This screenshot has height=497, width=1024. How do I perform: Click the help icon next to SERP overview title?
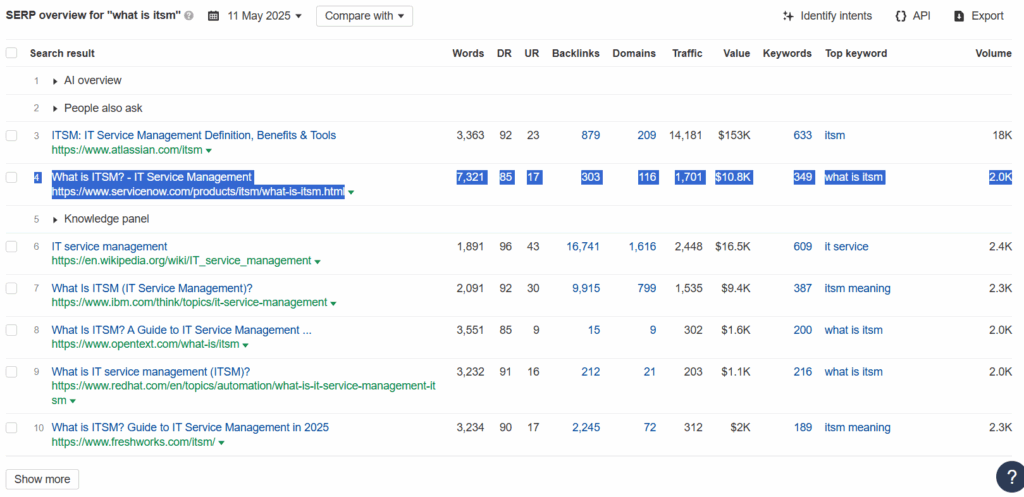point(189,16)
